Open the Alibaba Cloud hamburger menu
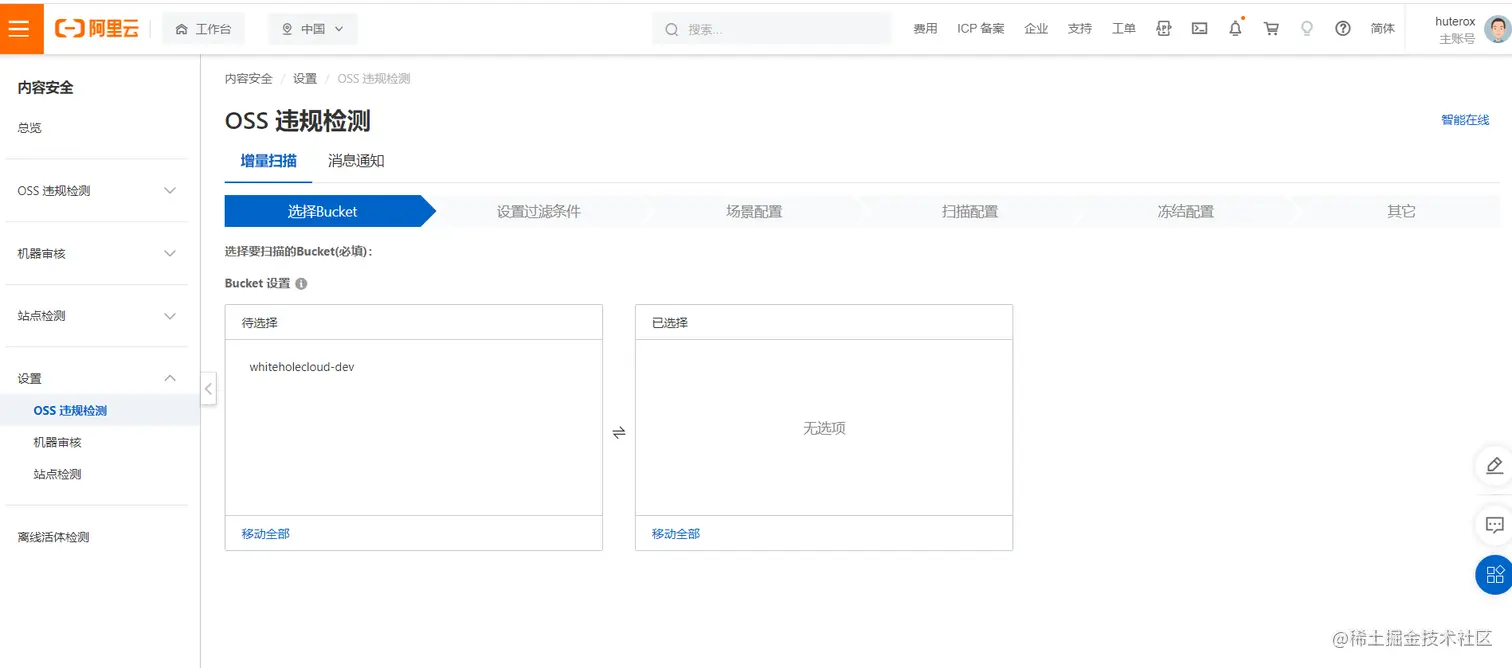Screen dimensions: 1512x668 pos(20,28)
